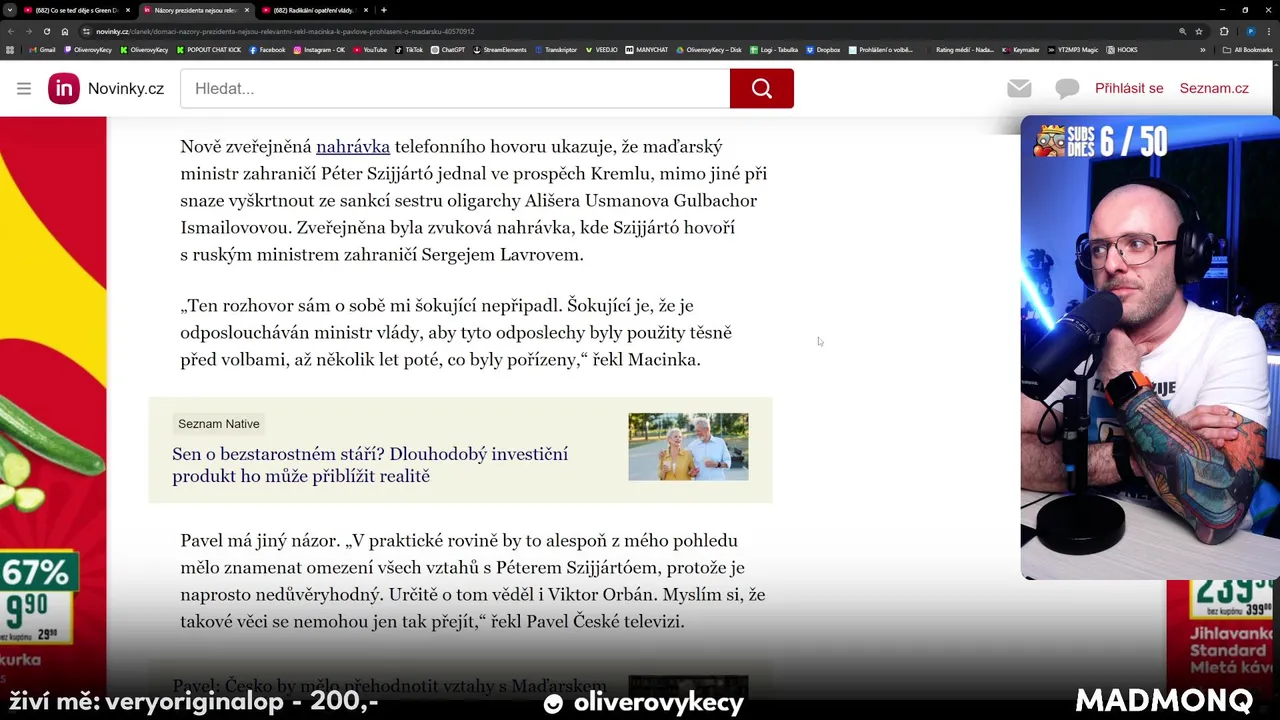Click the red Novinky.cz logo icon

point(64,88)
